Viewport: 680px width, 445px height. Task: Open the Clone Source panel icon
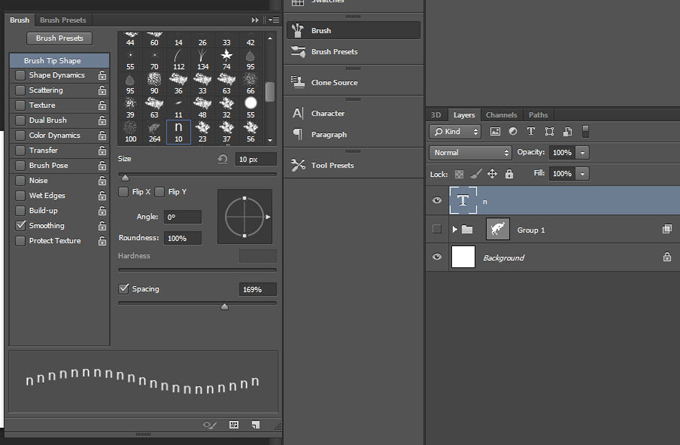pos(298,82)
